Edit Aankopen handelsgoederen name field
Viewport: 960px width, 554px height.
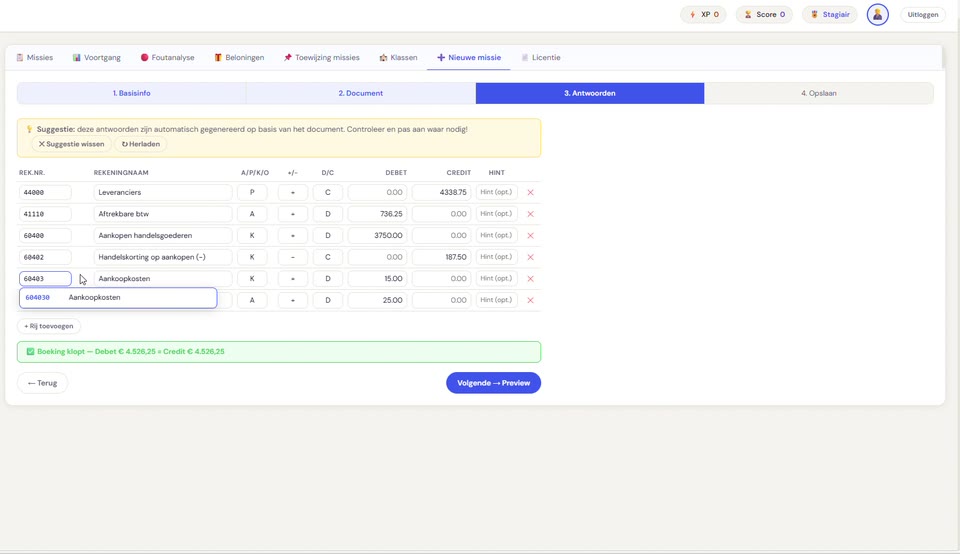163,236
